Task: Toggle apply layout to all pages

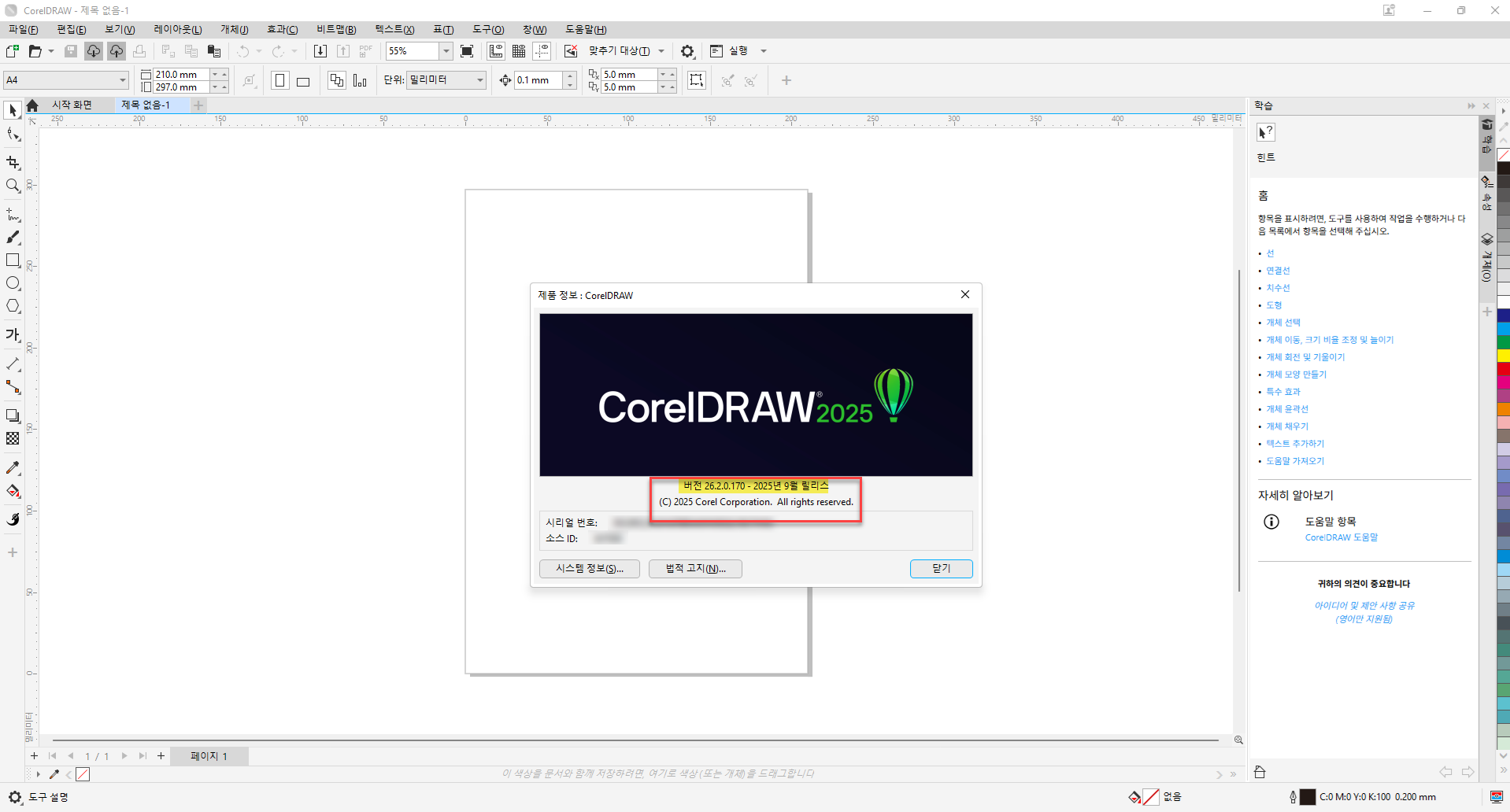Action: tap(337, 80)
